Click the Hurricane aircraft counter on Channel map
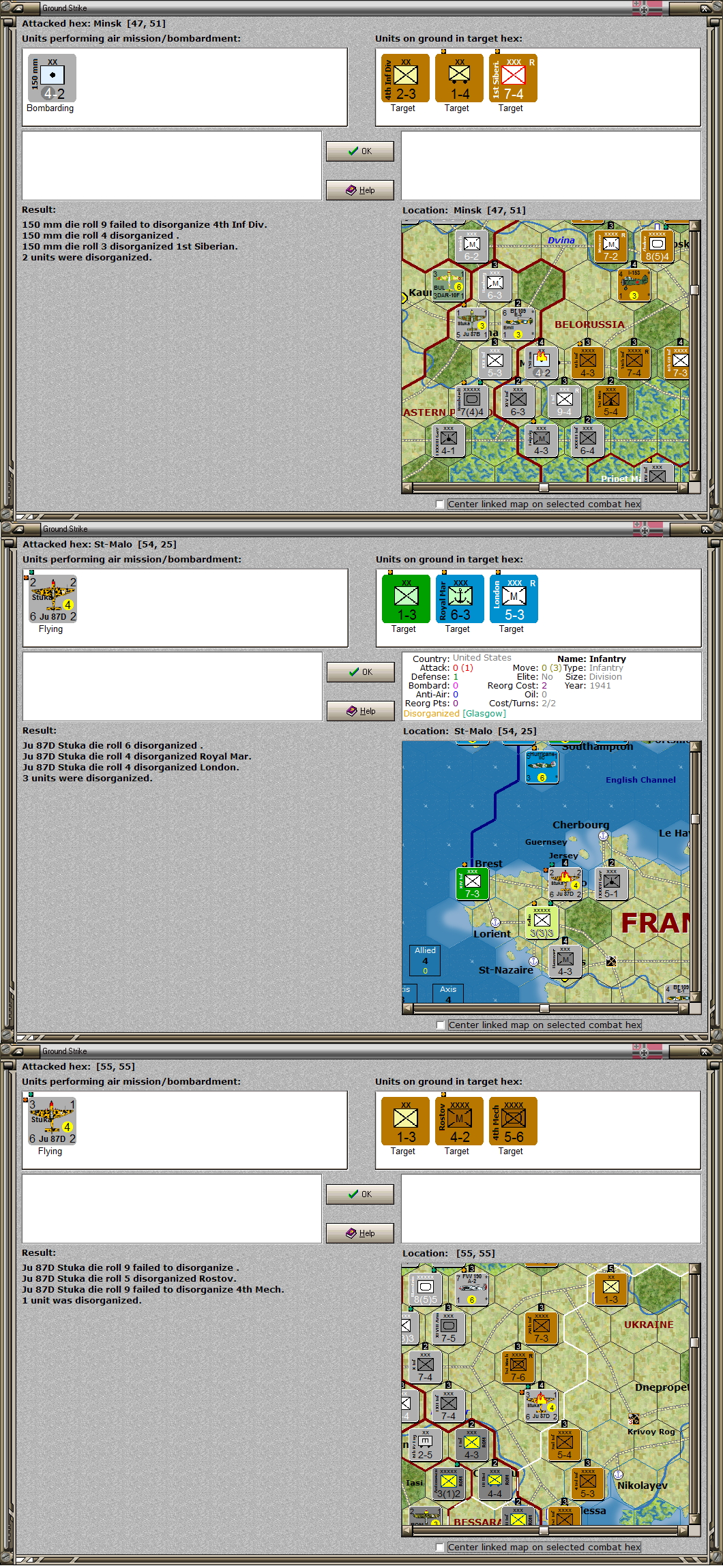 (542, 767)
